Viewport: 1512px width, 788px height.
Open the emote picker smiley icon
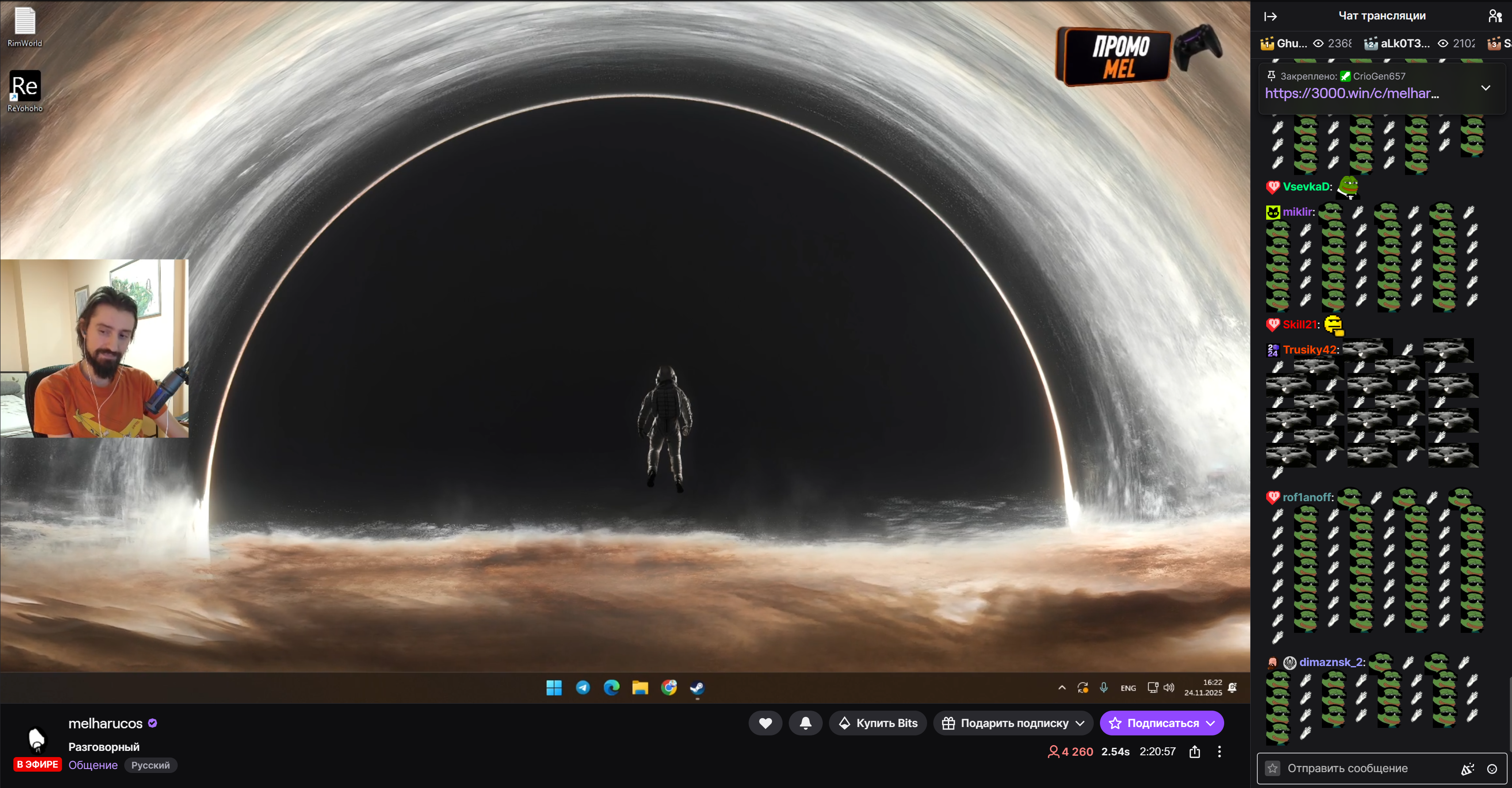click(1492, 769)
